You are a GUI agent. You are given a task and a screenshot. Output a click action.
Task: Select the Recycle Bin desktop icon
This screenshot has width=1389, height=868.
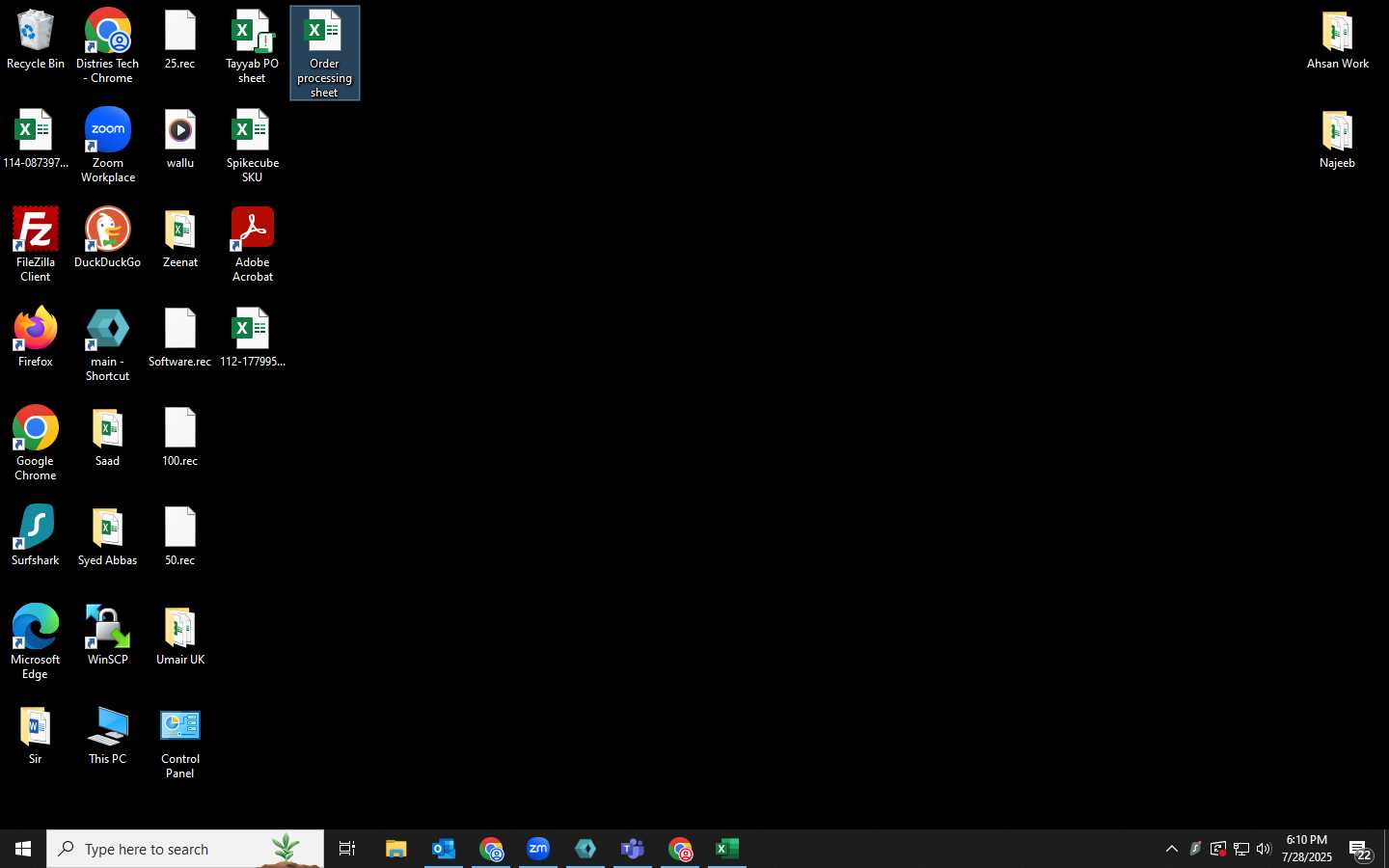coord(36,41)
